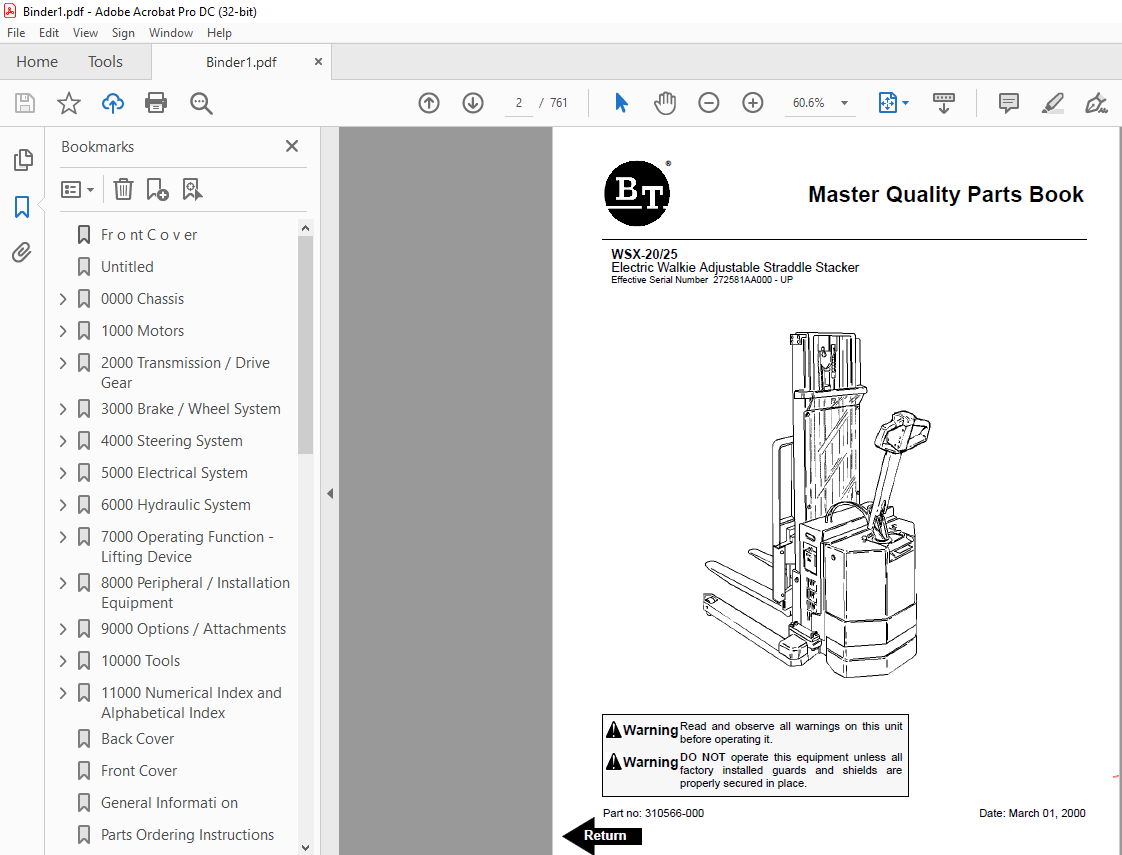
Task: Open the Page Thumbnails panel
Action: [23, 160]
